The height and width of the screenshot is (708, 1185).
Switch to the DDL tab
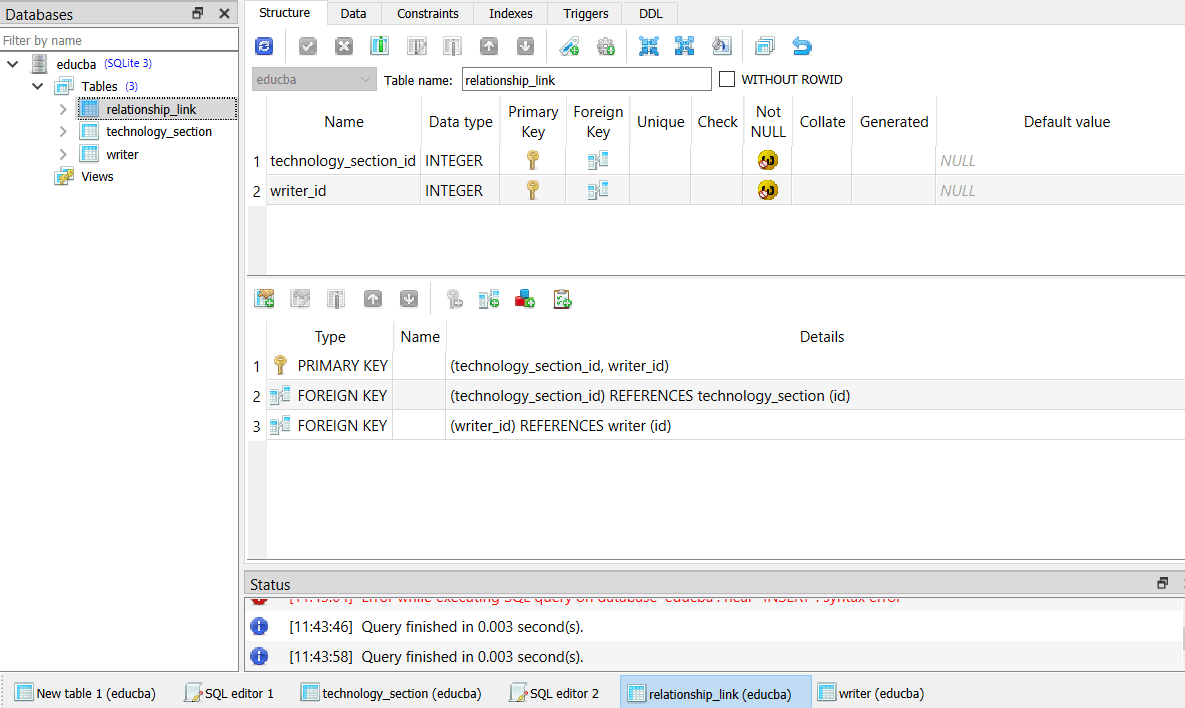click(x=650, y=13)
